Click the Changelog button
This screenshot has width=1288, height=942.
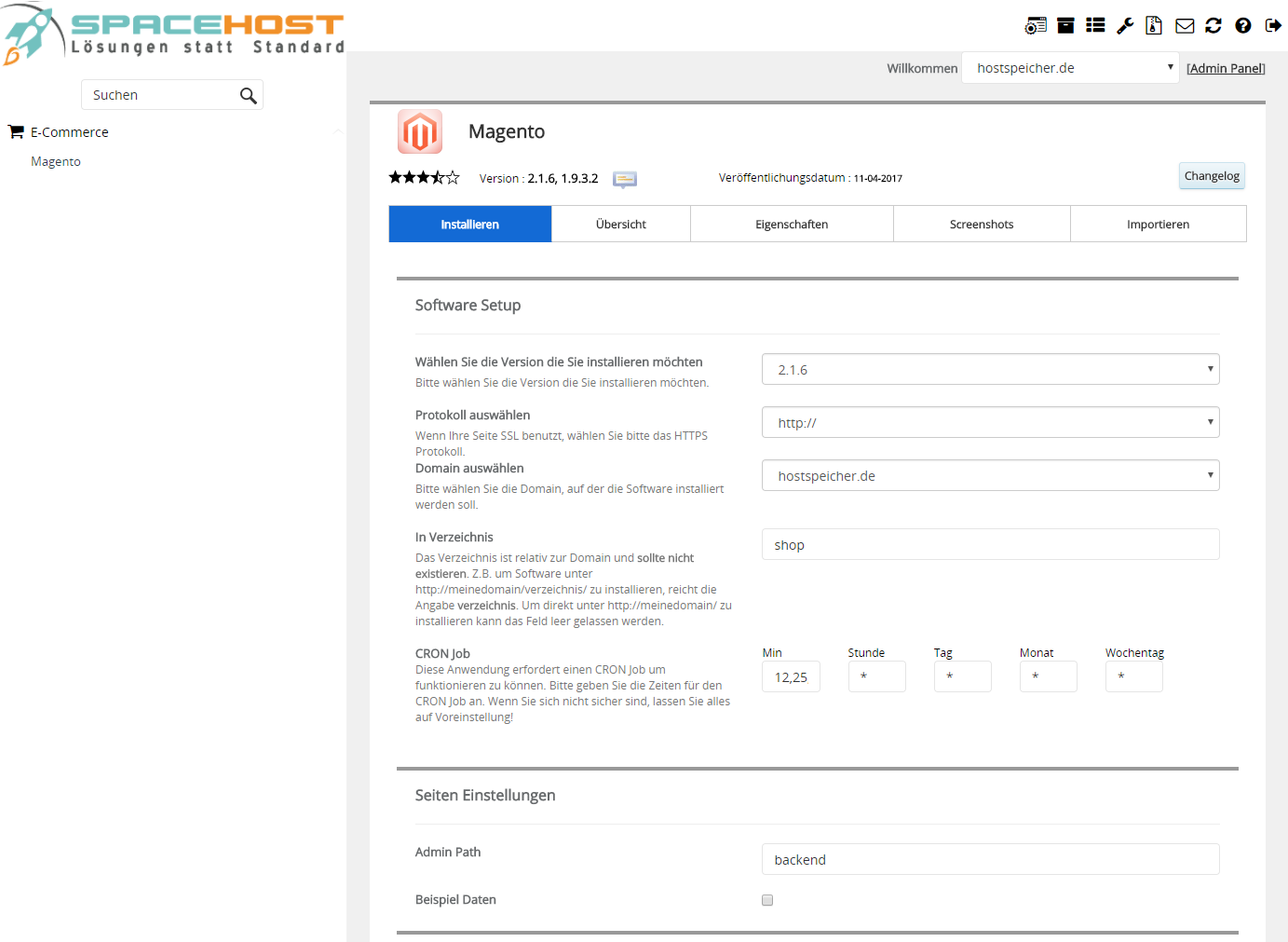[x=1212, y=176]
